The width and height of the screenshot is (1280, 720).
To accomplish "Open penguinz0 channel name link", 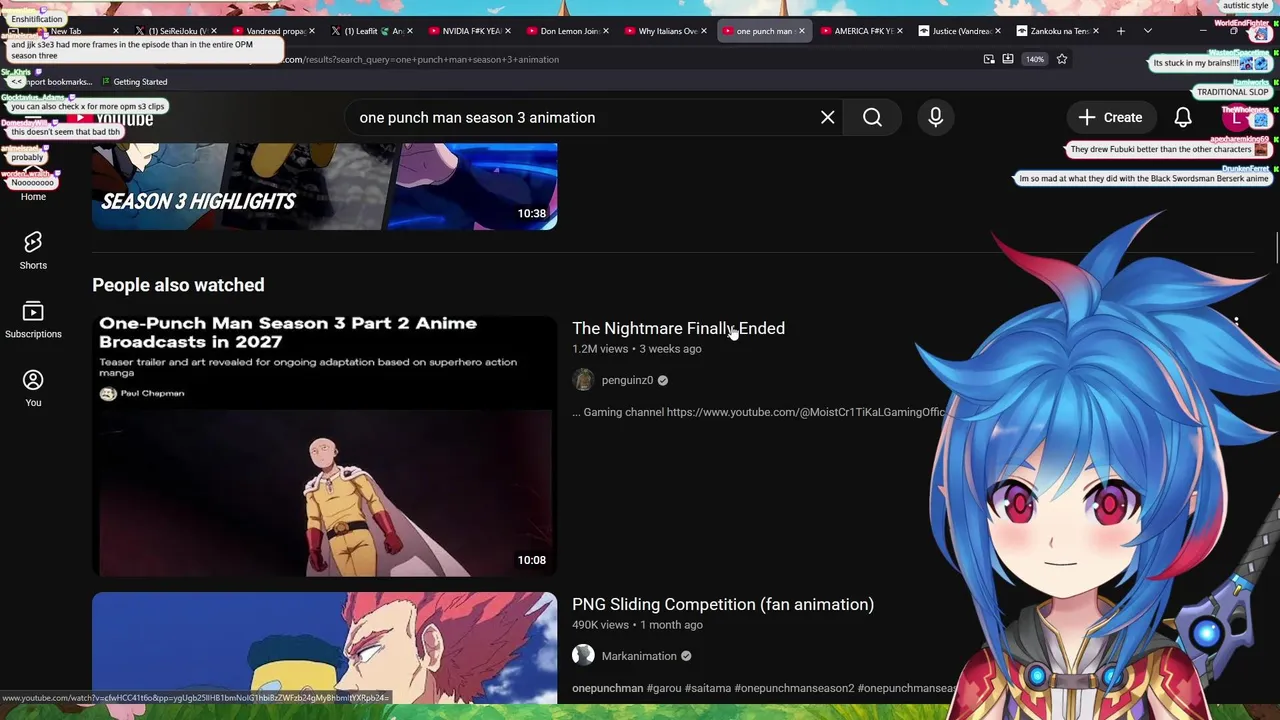I will 627,380.
